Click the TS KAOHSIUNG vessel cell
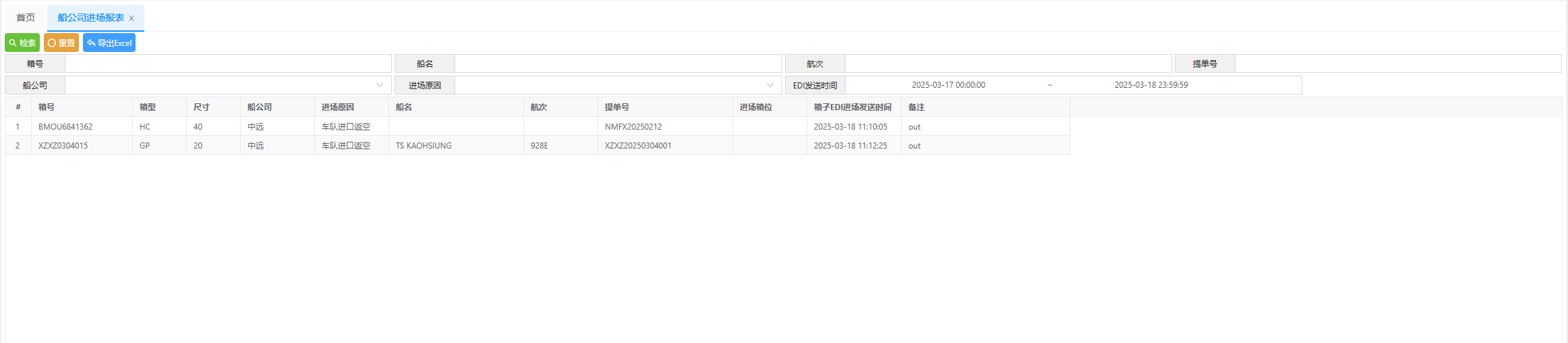Screen dimensions: 1568x343 (424, 145)
